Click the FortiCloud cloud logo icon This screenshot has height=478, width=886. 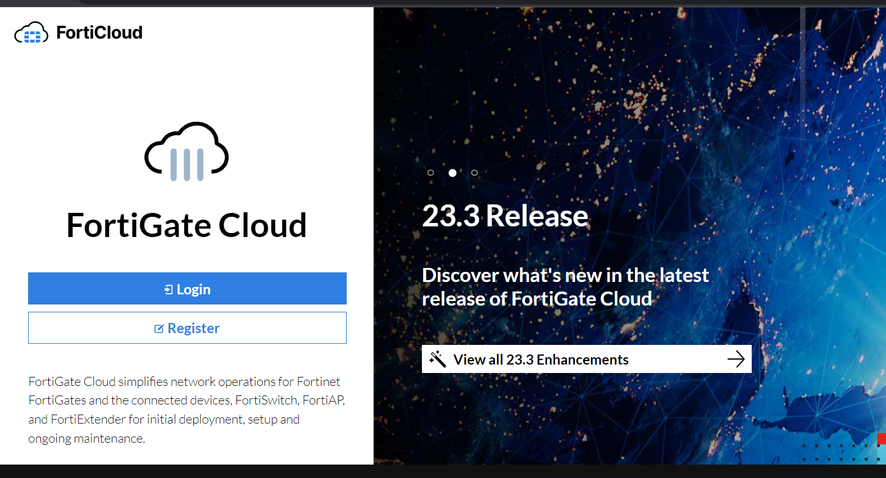coord(31,33)
